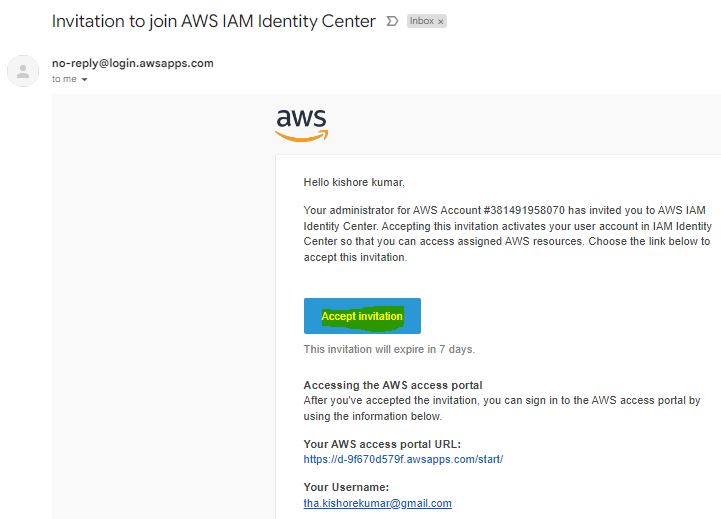The height and width of the screenshot is (519, 721).
Task: Open the AWS access portal URL link
Action: click(x=403, y=460)
